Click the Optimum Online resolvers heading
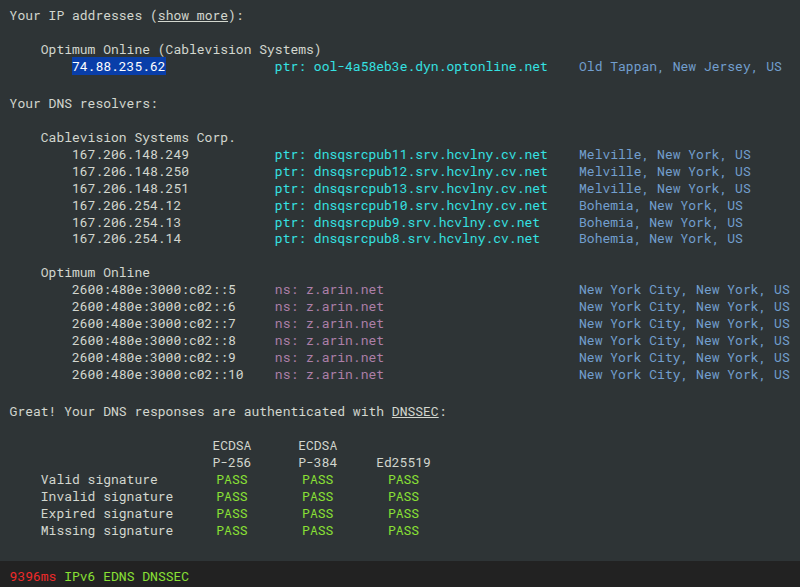The image size is (800, 587). pyautogui.click(x=95, y=272)
